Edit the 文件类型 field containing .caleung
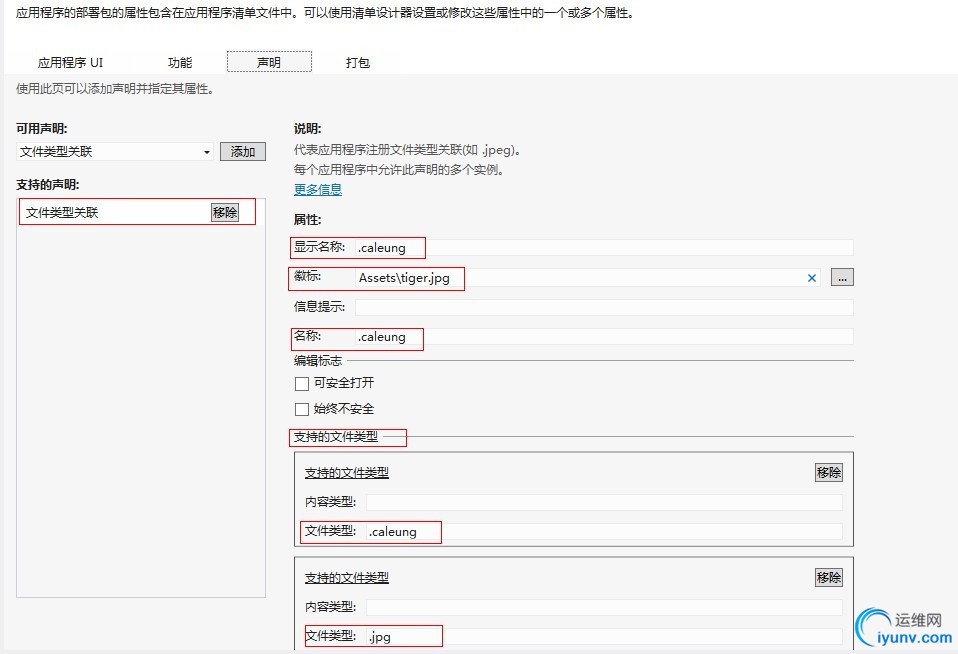The image size is (958, 654). click(604, 532)
